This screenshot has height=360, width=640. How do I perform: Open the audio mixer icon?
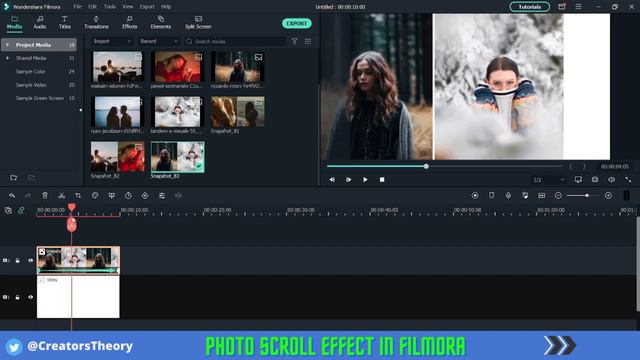click(x=525, y=196)
